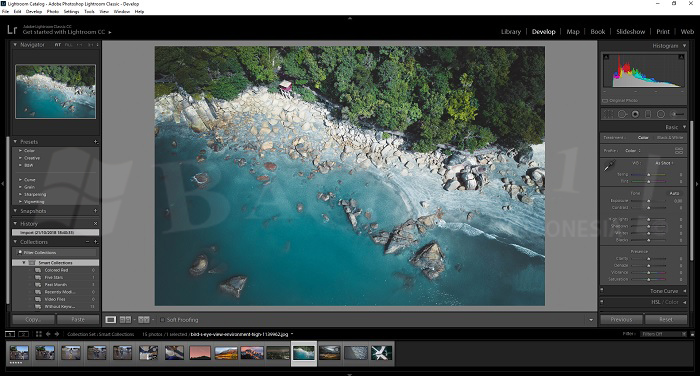Switch to the Map module
Screen dimensions: 700x376
[573, 32]
